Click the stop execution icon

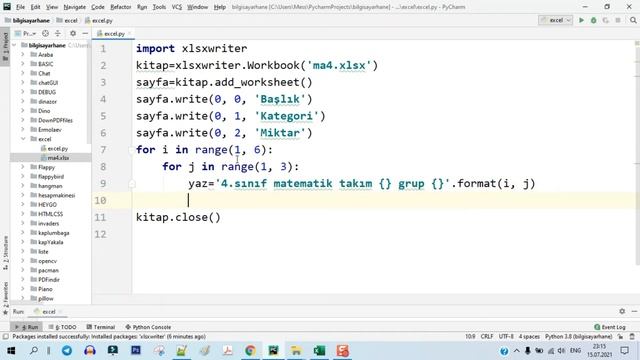[618, 20]
